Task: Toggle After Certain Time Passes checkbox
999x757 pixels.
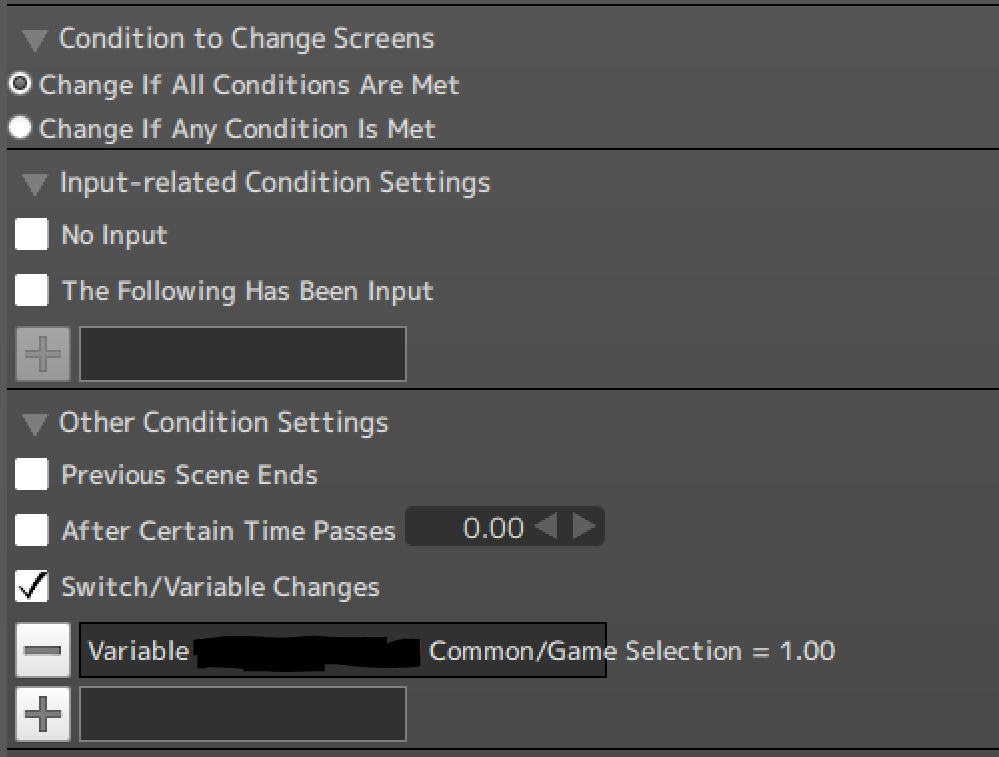Action: (32, 530)
